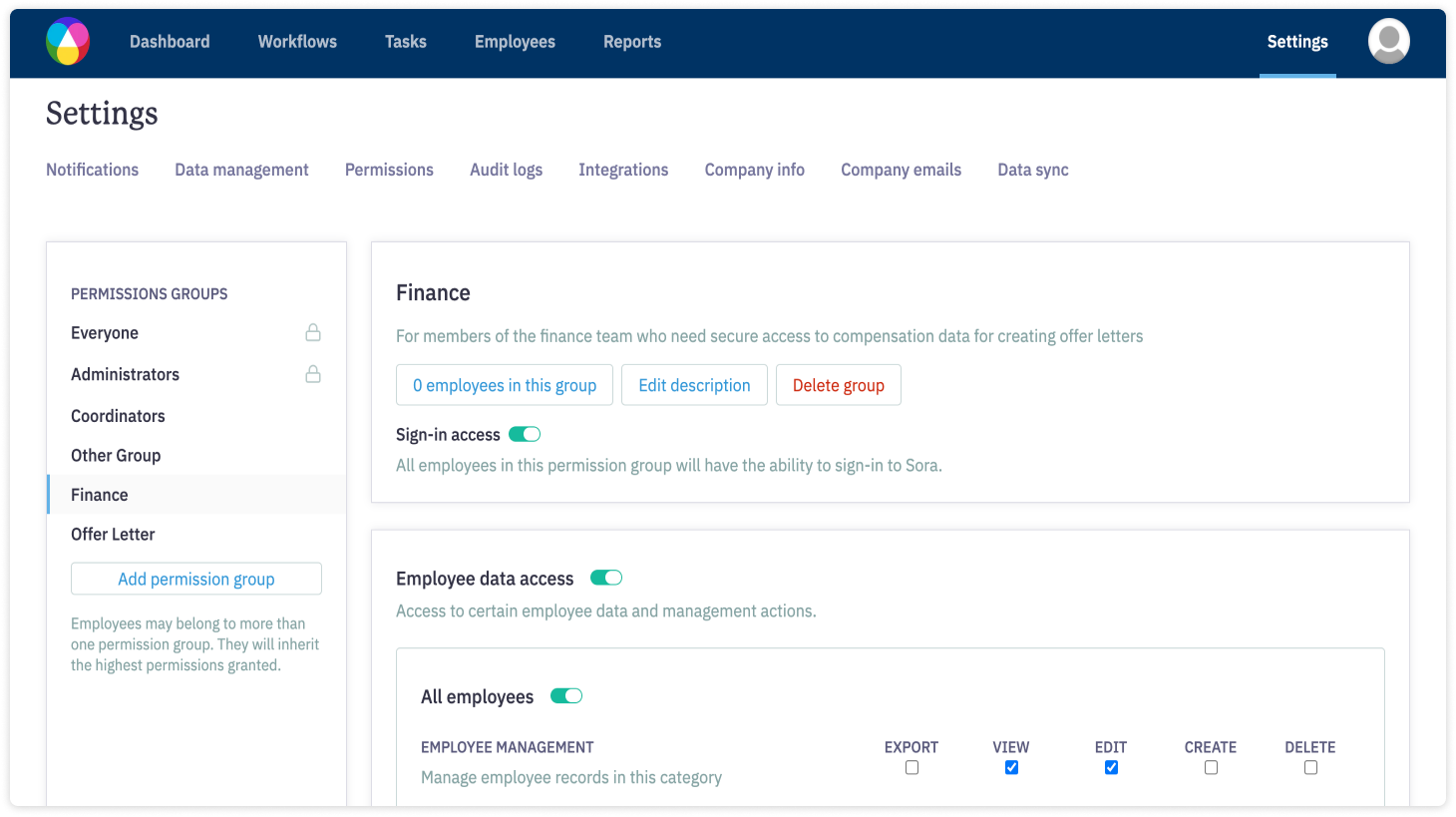Switch to the Notifications tab
The width and height of the screenshot is (1456, 817).
(x=93, y=170)
